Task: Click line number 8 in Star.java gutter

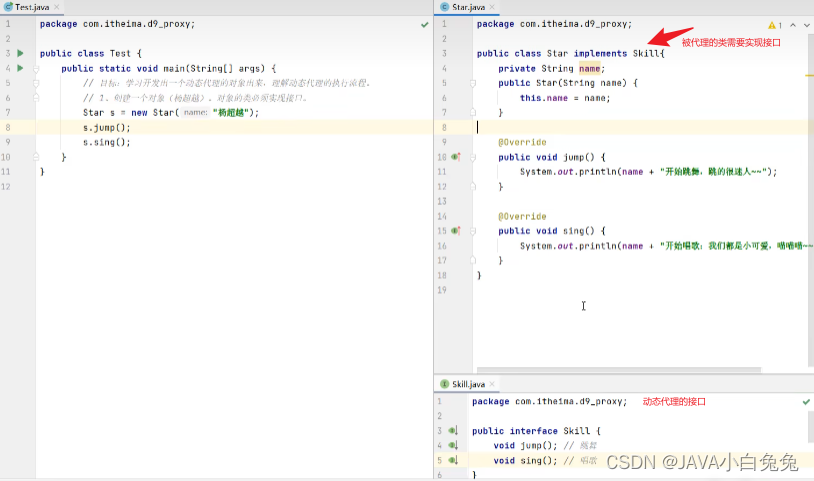Action: tap(444, 127)
